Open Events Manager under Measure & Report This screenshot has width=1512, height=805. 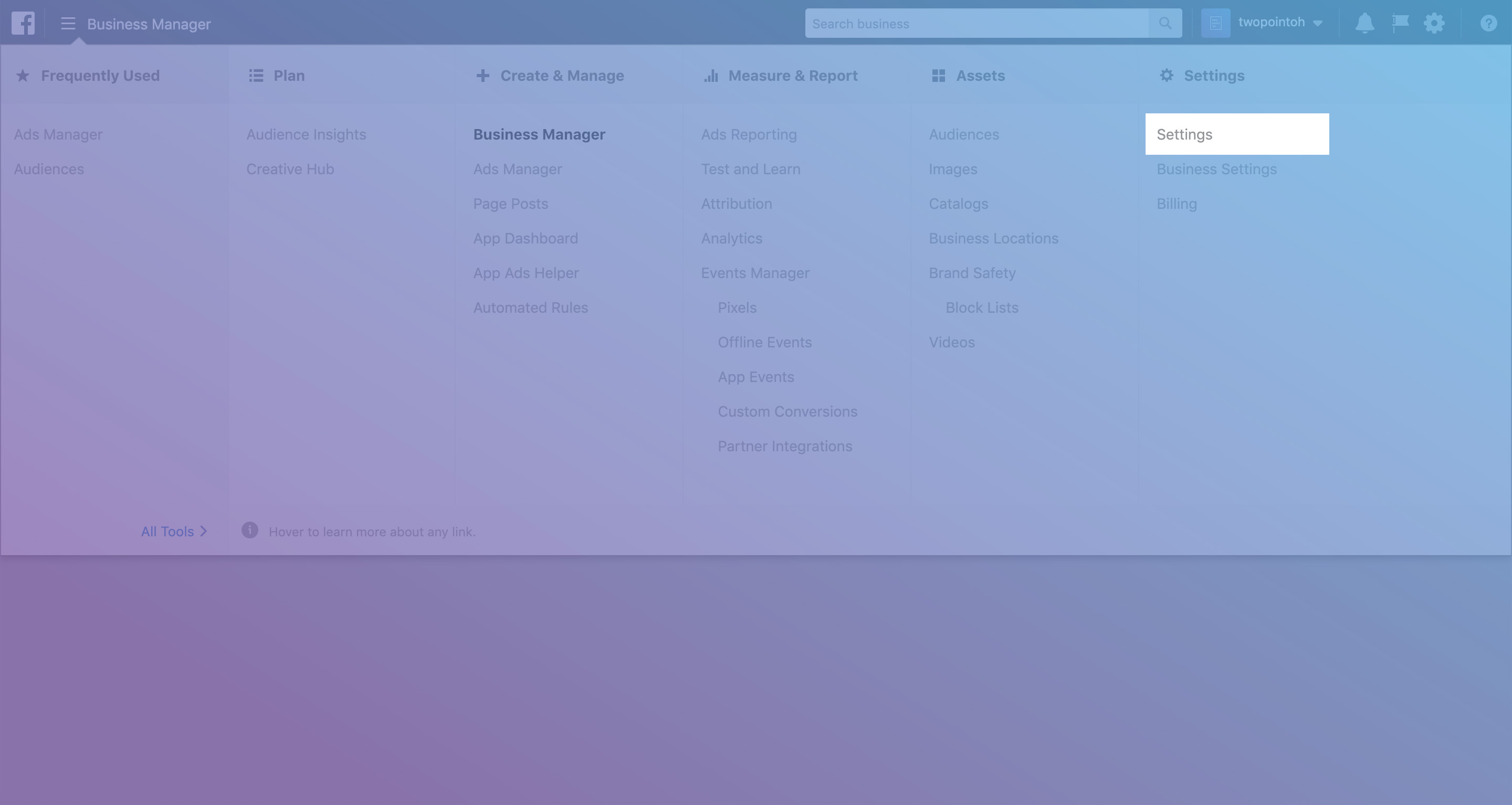[755, 273]
